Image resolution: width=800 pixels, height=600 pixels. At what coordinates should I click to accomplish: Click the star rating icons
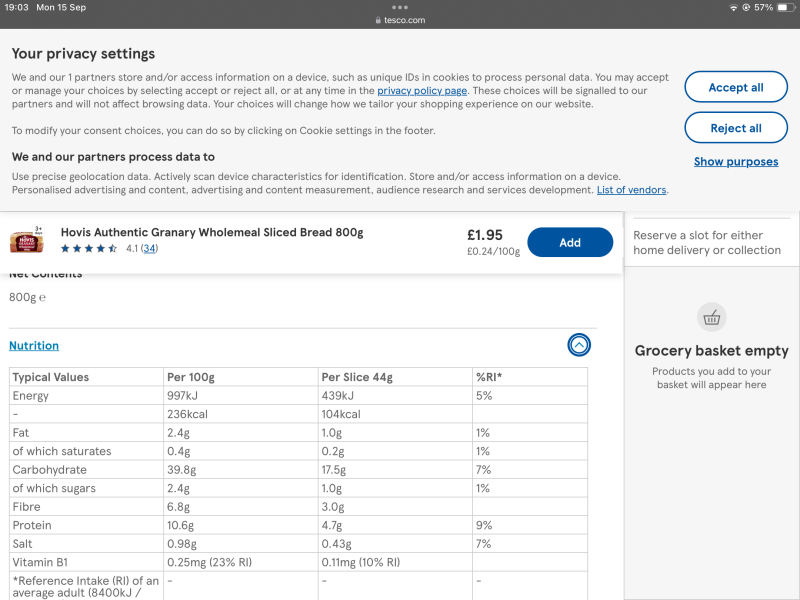[x=90, y=249]
